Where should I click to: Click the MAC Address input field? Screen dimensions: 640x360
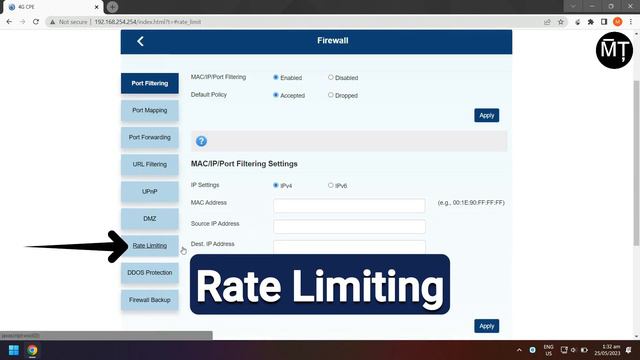click(349, 205)
